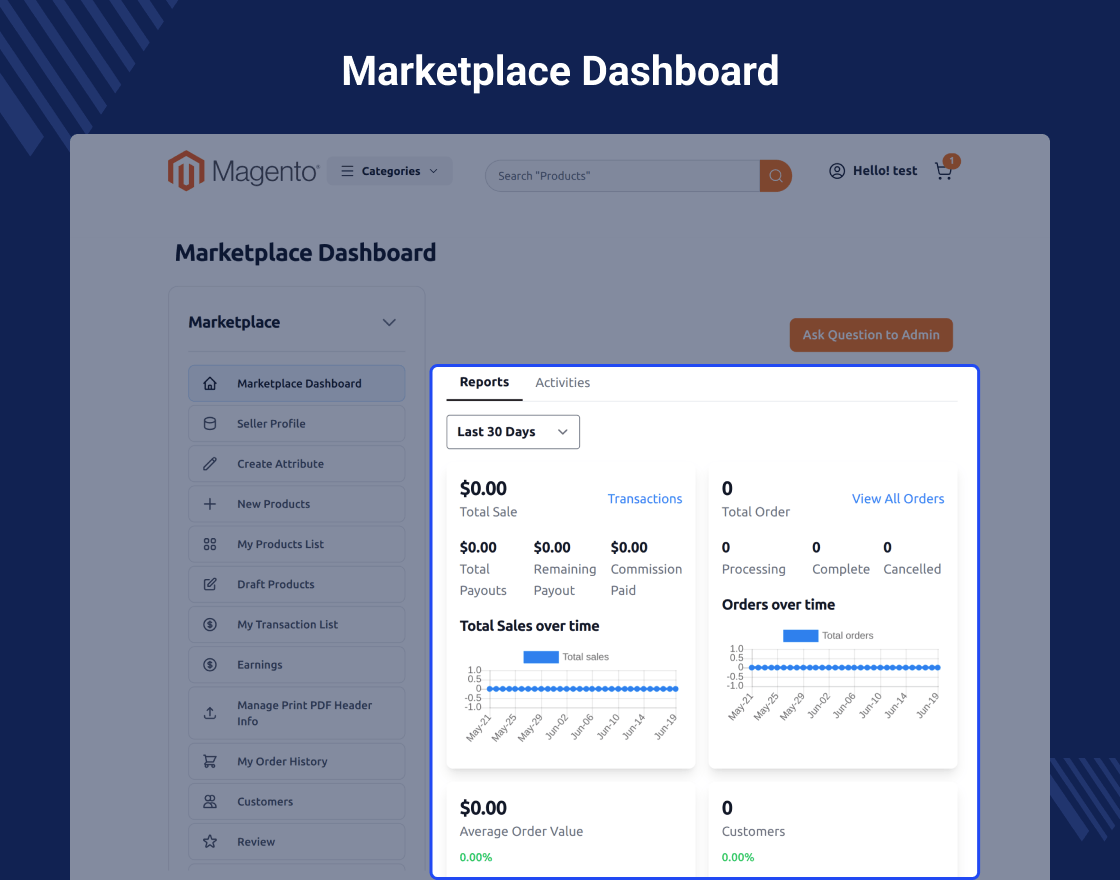Click the Customers people icon

pyautogui.click(x=210, y=801)
